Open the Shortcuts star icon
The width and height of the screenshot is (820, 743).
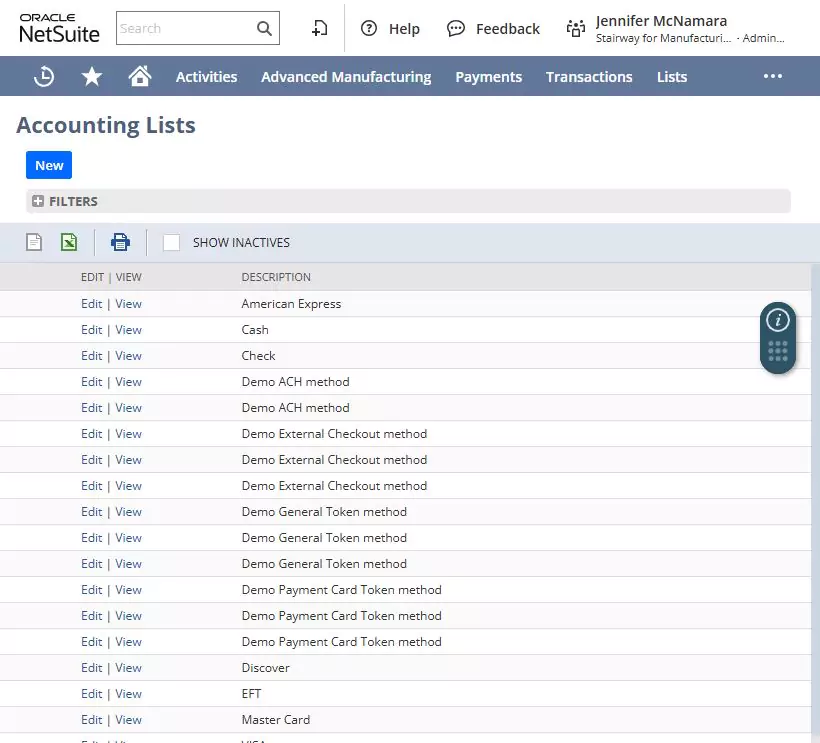tap(92, 77)
